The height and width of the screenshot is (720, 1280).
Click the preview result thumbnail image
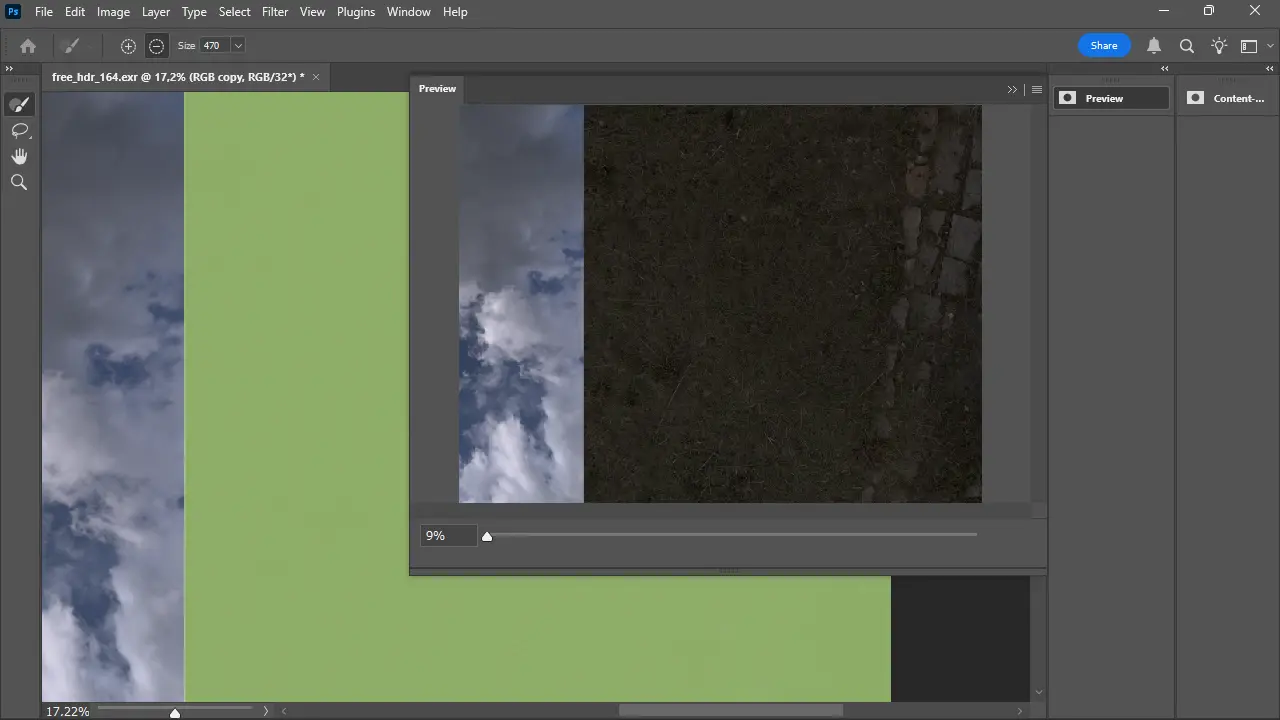720,304
